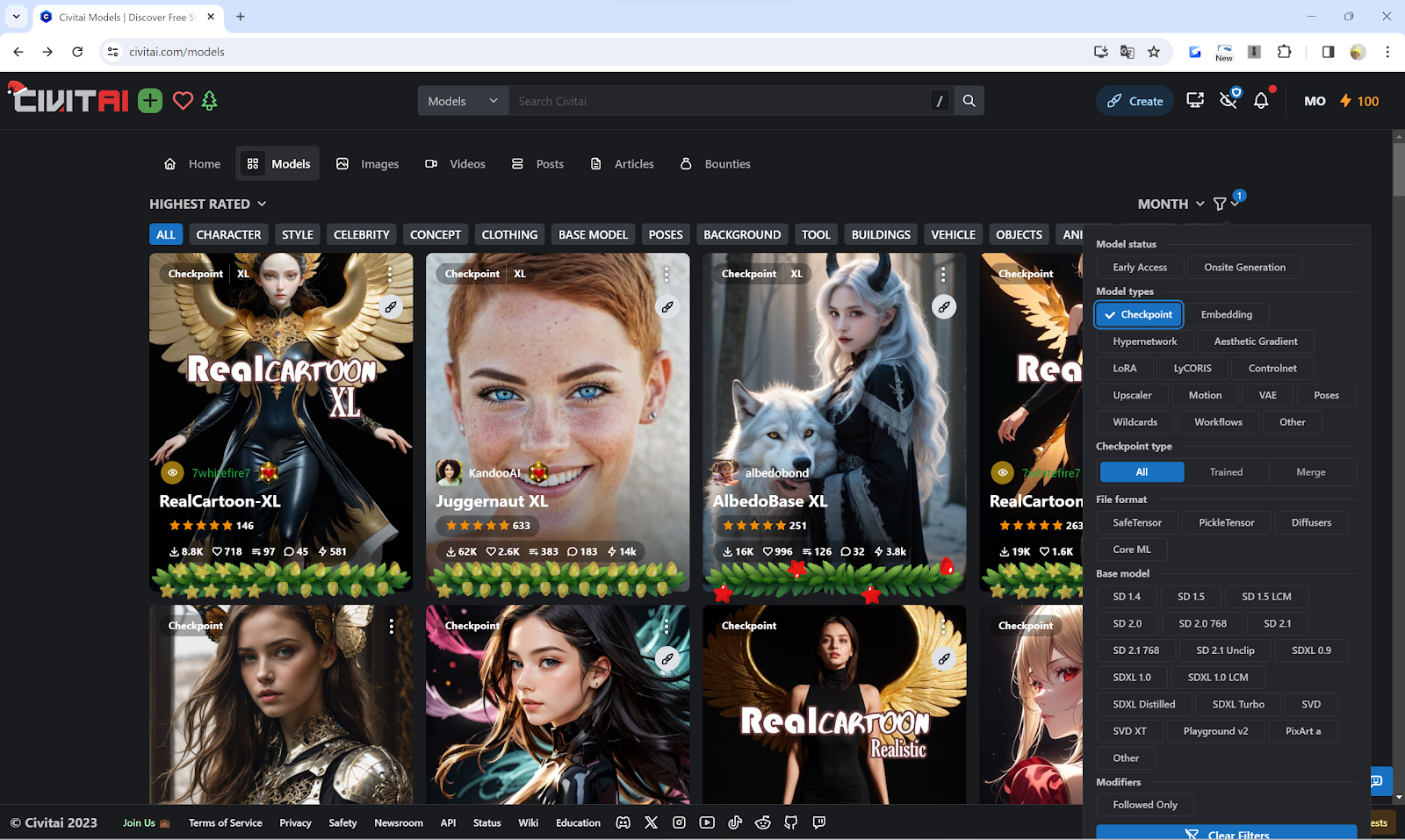Click the Clear Filters button
1405x840 pixels.
pyautogui.click(x=1226, y=834)
